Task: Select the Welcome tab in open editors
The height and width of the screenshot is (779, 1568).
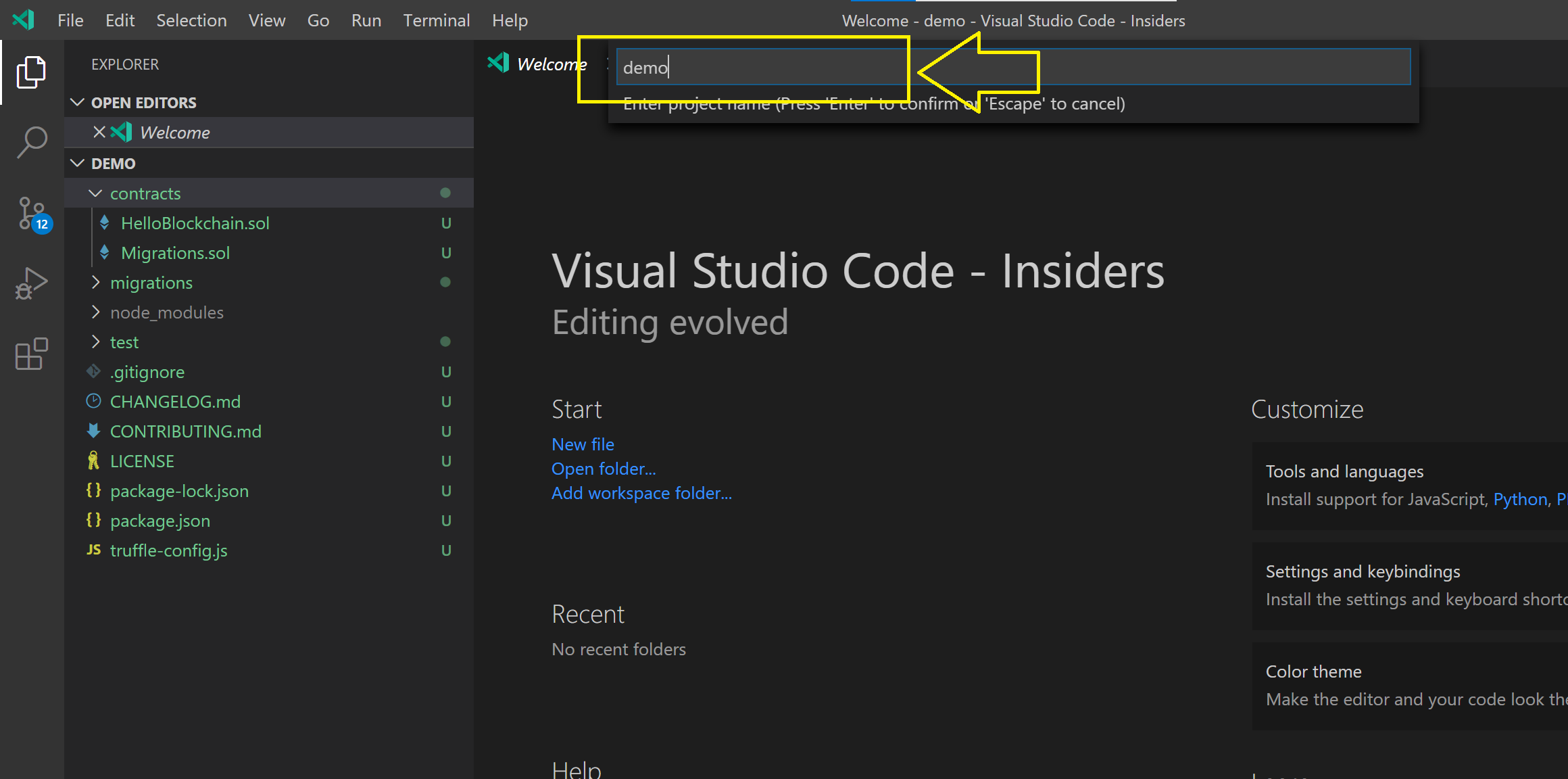Action: click(175, 131)
